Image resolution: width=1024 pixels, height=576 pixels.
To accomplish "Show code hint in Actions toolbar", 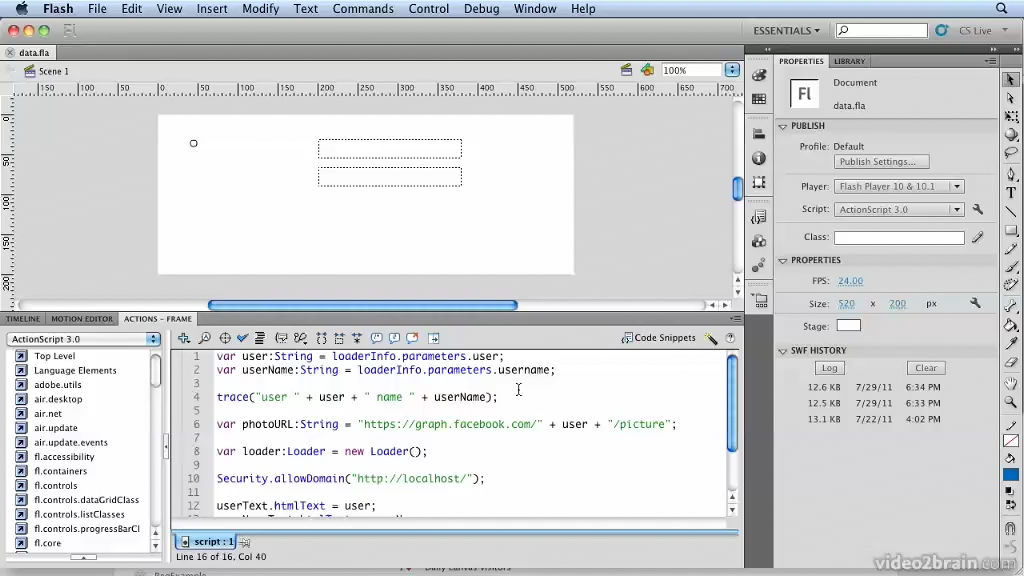I will (281, 338).
